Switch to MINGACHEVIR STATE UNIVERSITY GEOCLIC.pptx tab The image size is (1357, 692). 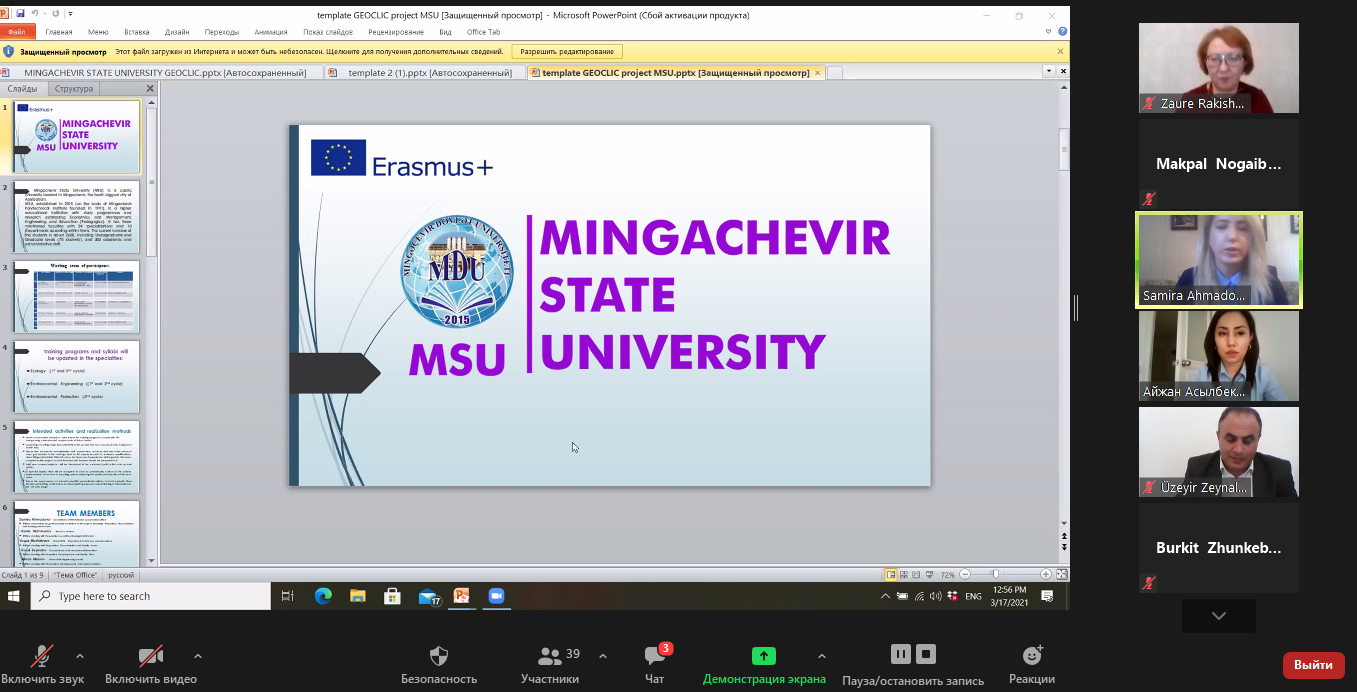(x=163, y=73)
